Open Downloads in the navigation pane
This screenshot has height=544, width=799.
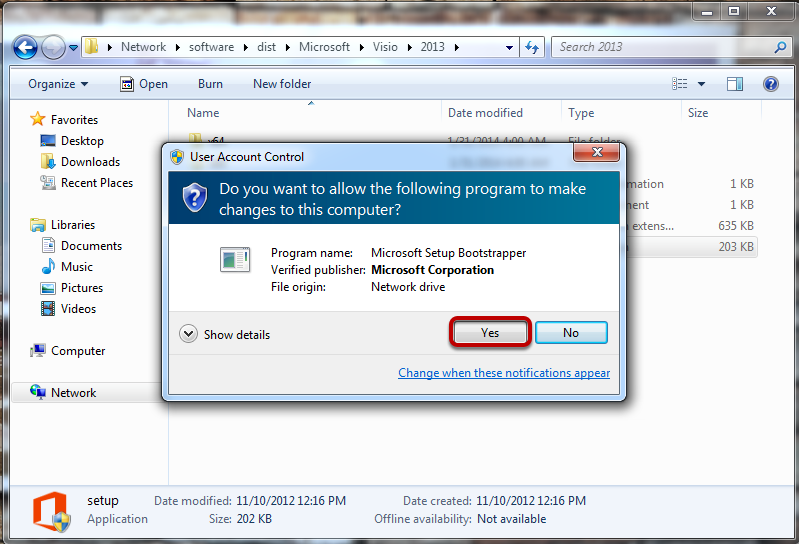90,162
